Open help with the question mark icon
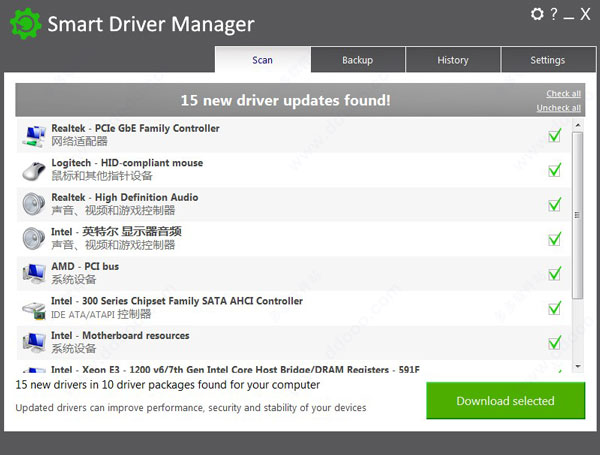The width and height of the screenshot is (600, 455). click(554, 15)
